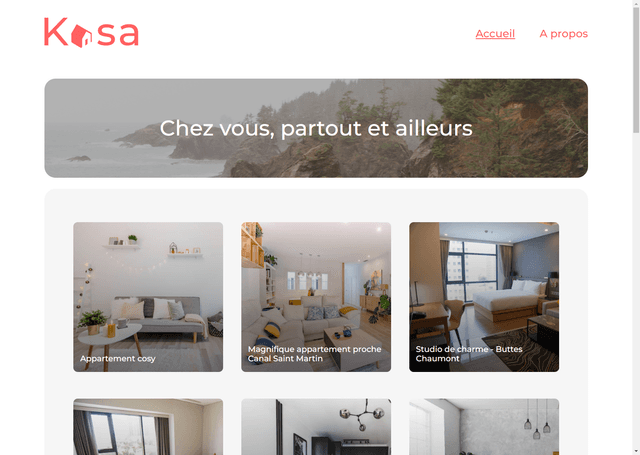Go to the Accueil page
Viewport: 640px width, 455px height.
click(x=495, y=34)
